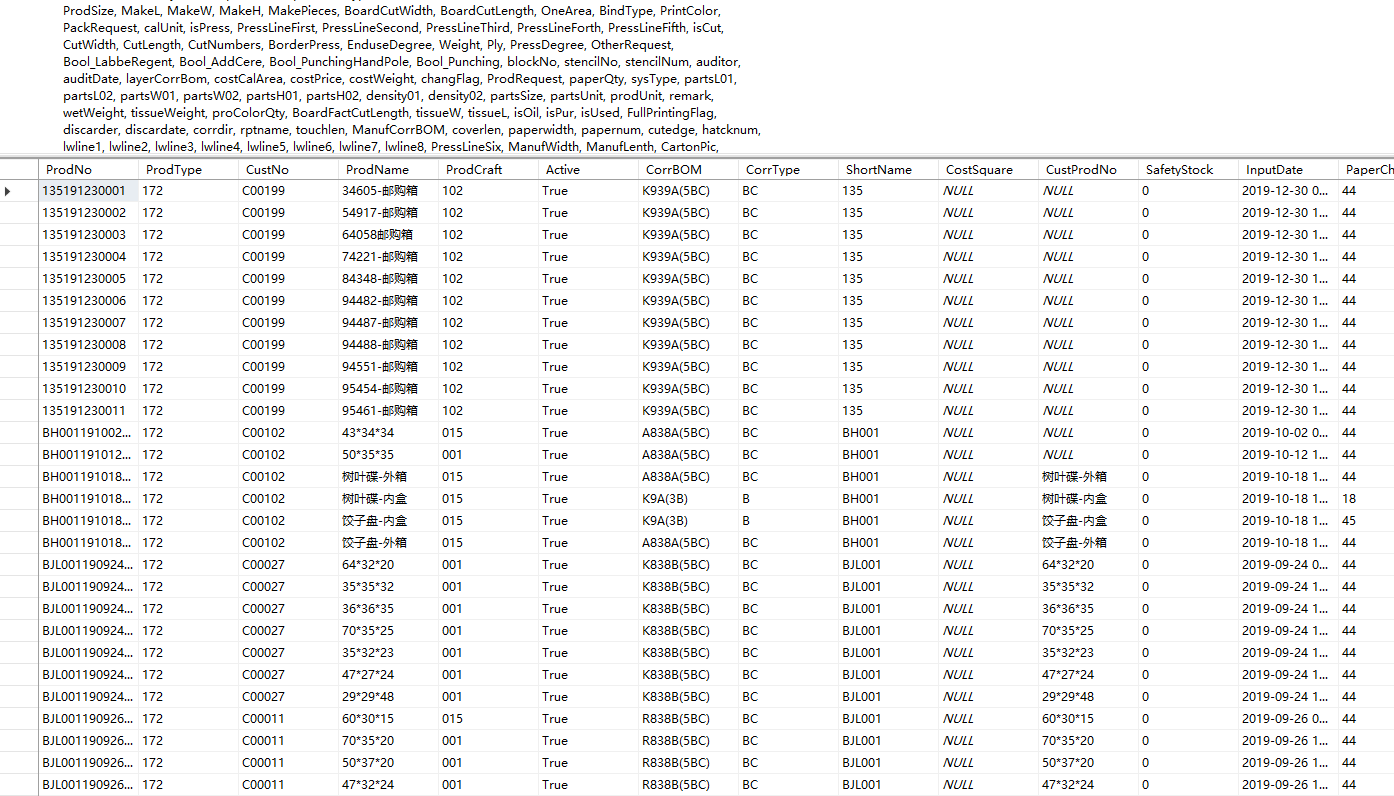
Task: Click the InputDate column header
Action: [x=1288, y=169]
